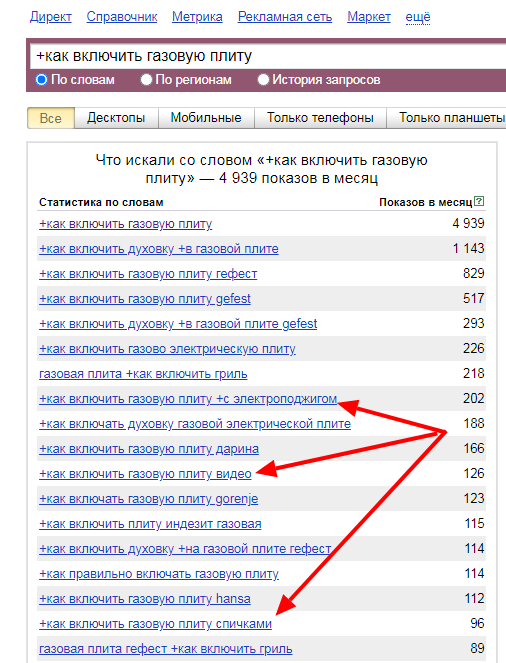Click the 166 impressions value

474,448
